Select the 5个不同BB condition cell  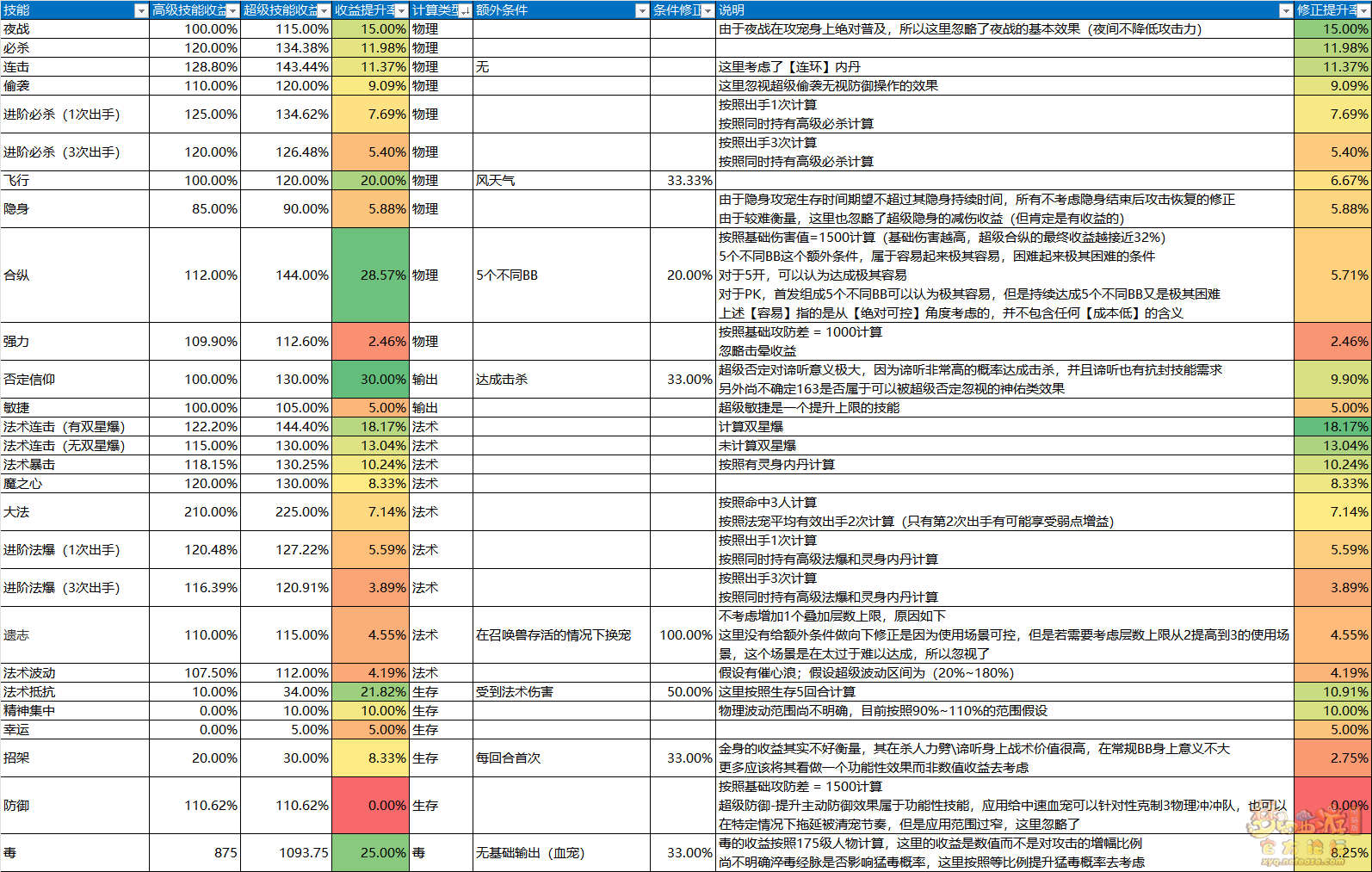[561, 275]
